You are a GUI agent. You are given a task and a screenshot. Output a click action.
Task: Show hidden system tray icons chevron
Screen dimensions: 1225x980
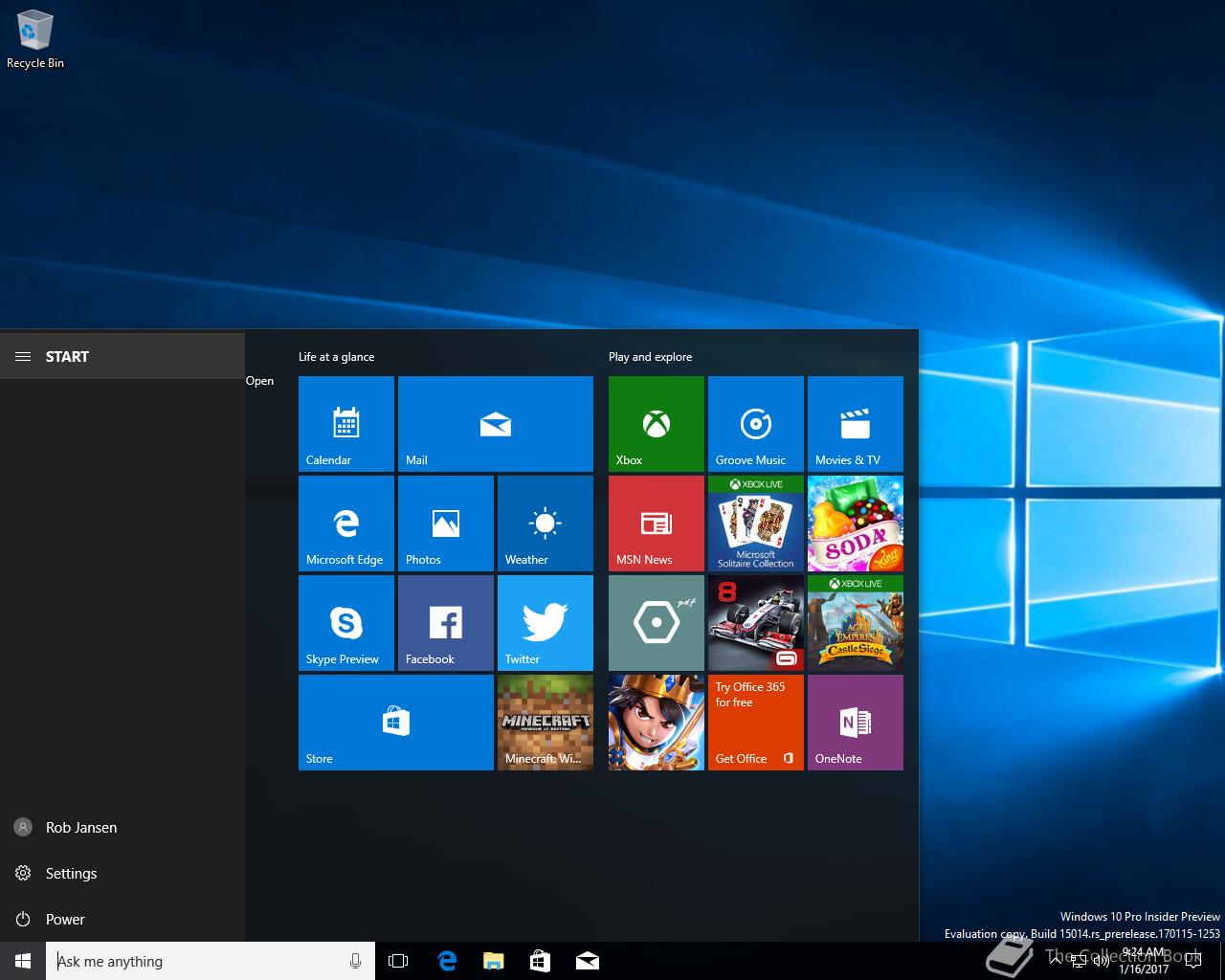pos(1056,962)
